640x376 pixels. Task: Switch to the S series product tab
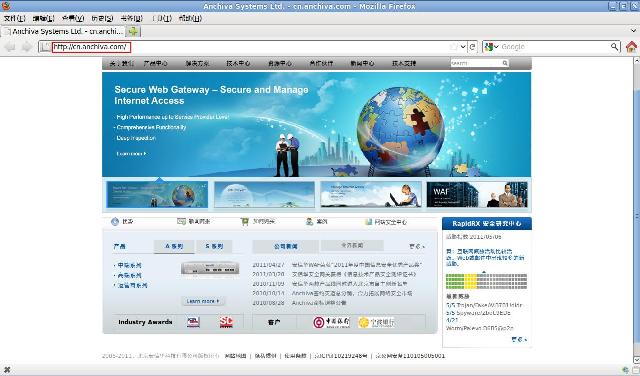click(x=214, y=246)
